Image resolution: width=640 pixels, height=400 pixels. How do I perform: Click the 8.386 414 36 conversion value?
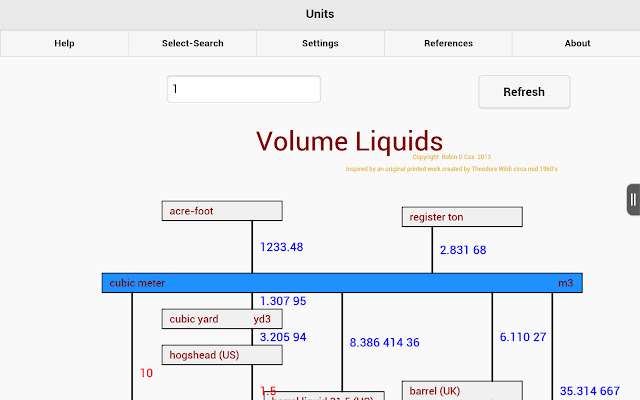tap(384, 342)
